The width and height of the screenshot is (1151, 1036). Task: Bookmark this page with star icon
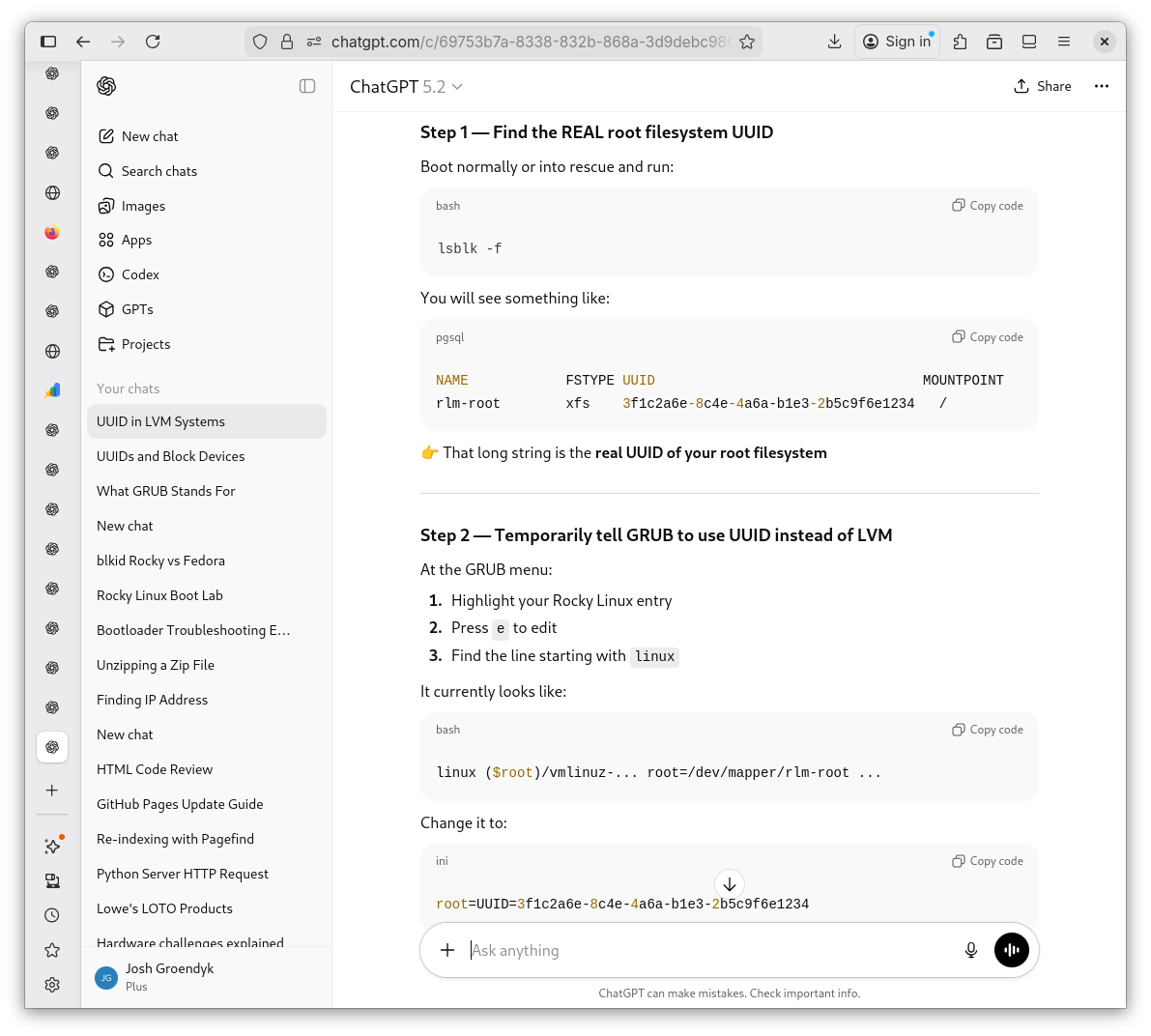(x=747, y=42)
